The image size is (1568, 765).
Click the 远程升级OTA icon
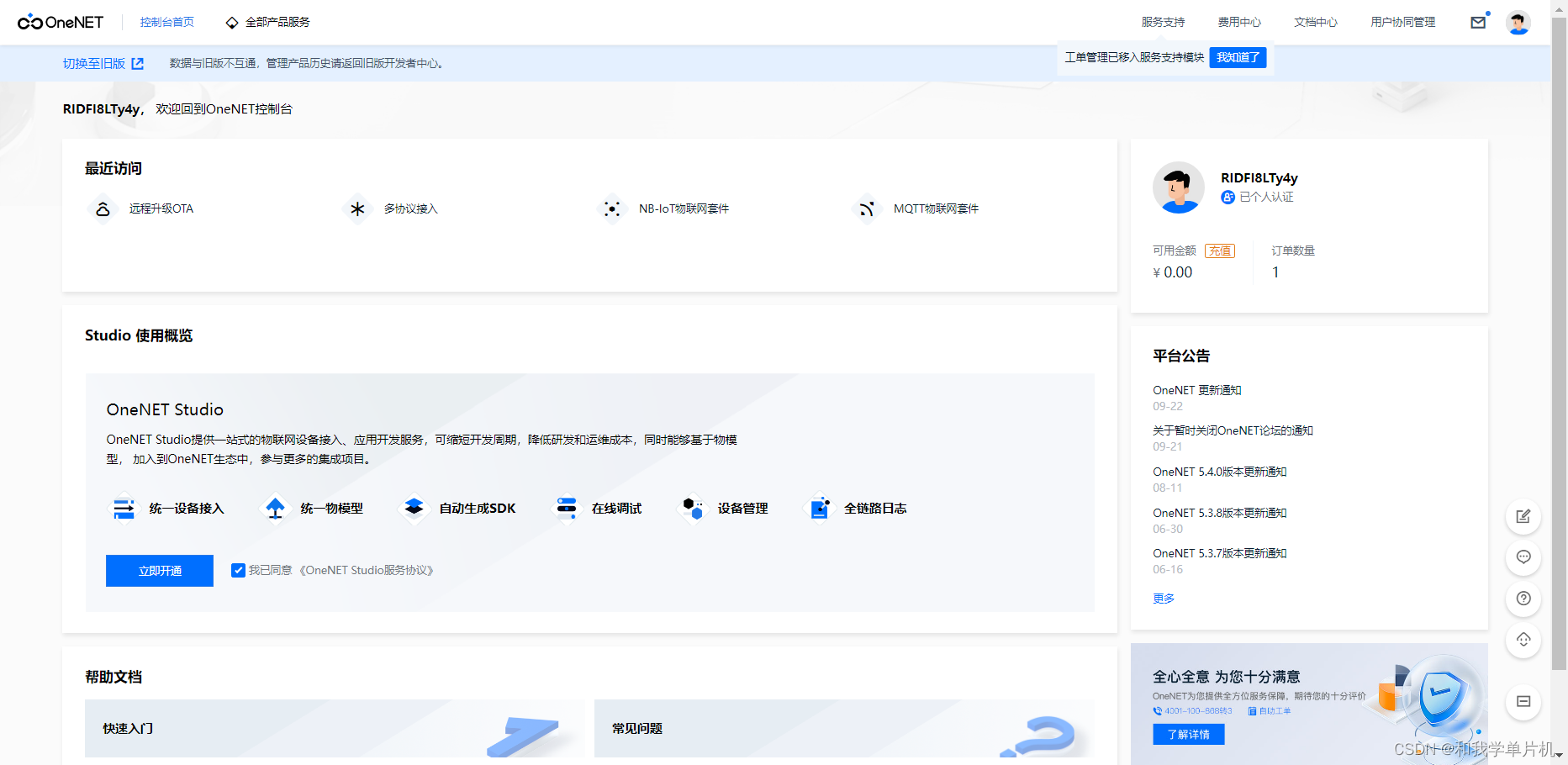(103, 208)
